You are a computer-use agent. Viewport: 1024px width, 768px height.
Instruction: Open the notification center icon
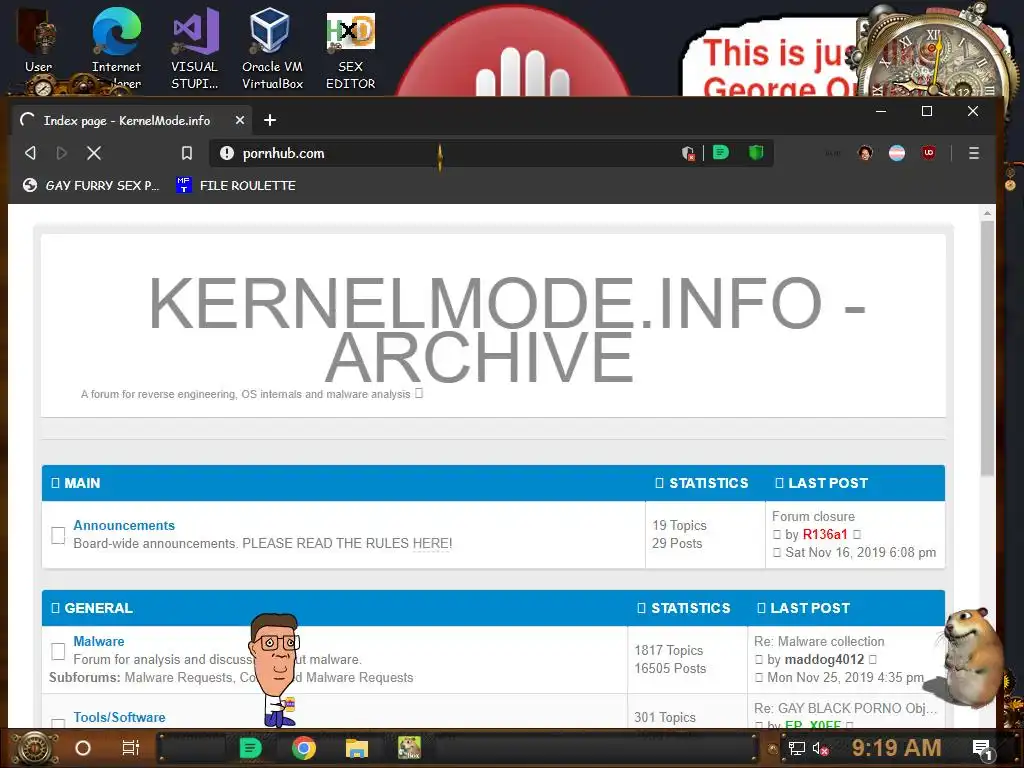981,748
